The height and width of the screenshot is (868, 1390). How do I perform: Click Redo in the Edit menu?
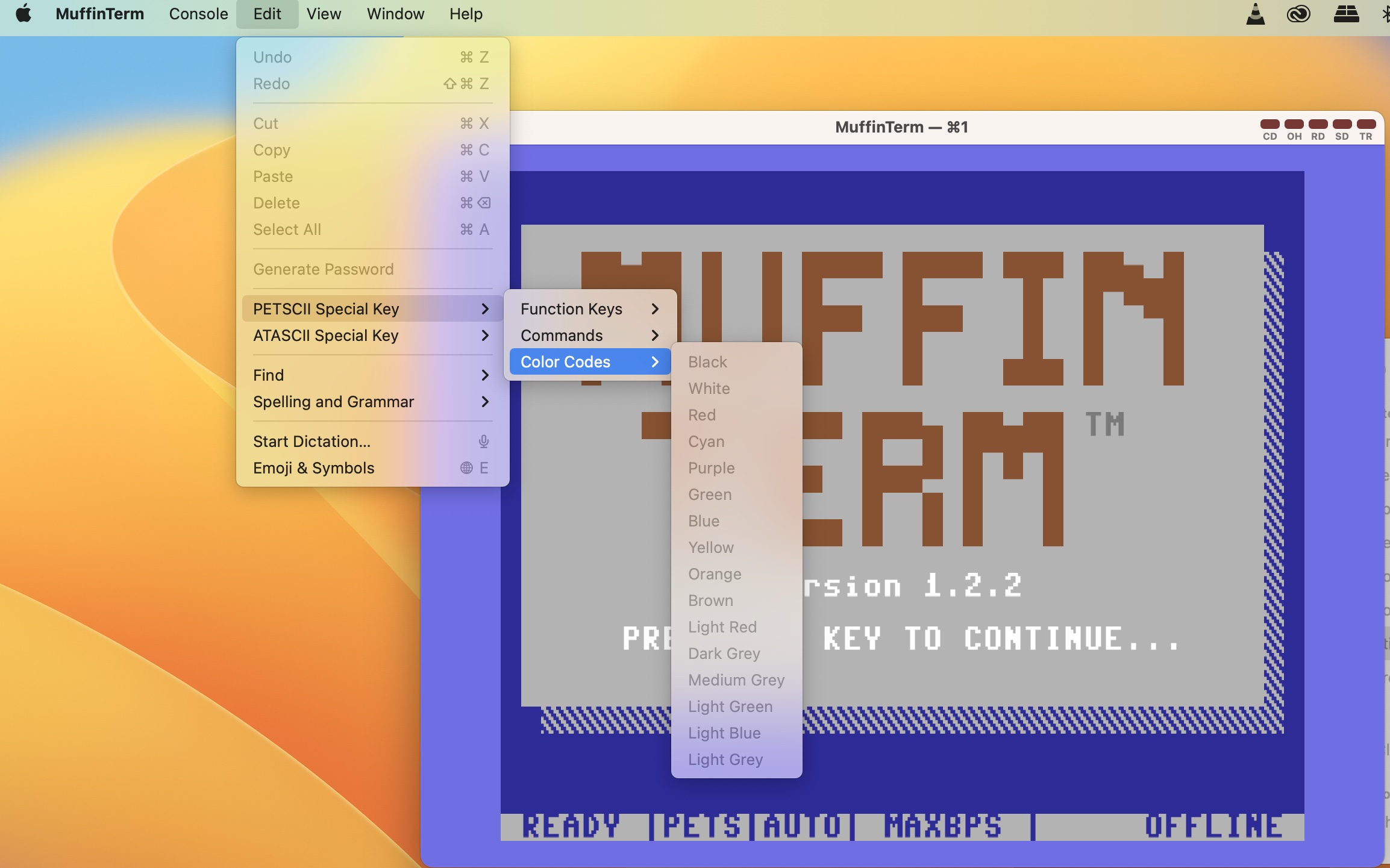pos(372,84)
